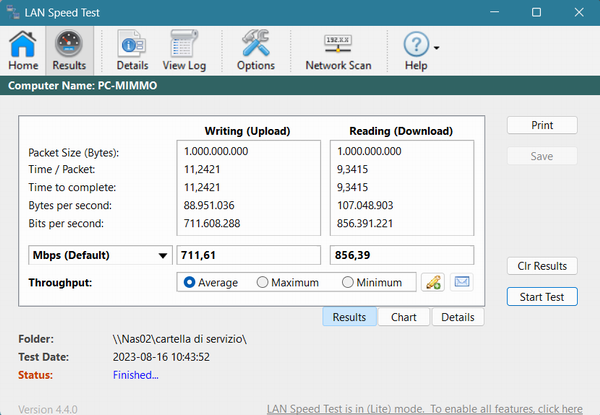Expand the Help dropdown arrow
This screenshot has width=600, height=415.
tap(436, 48)
